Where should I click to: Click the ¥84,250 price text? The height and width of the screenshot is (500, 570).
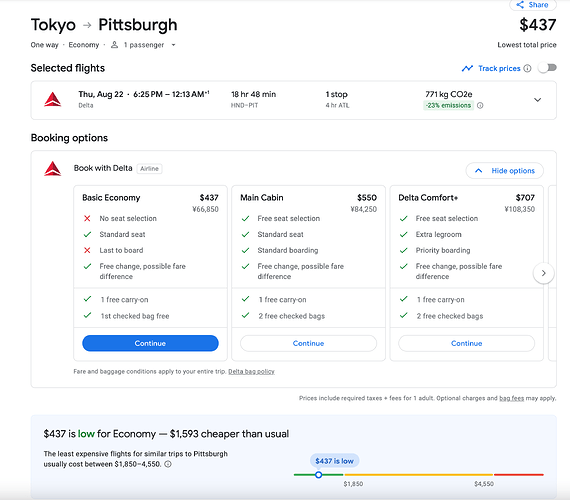(364, 209)
